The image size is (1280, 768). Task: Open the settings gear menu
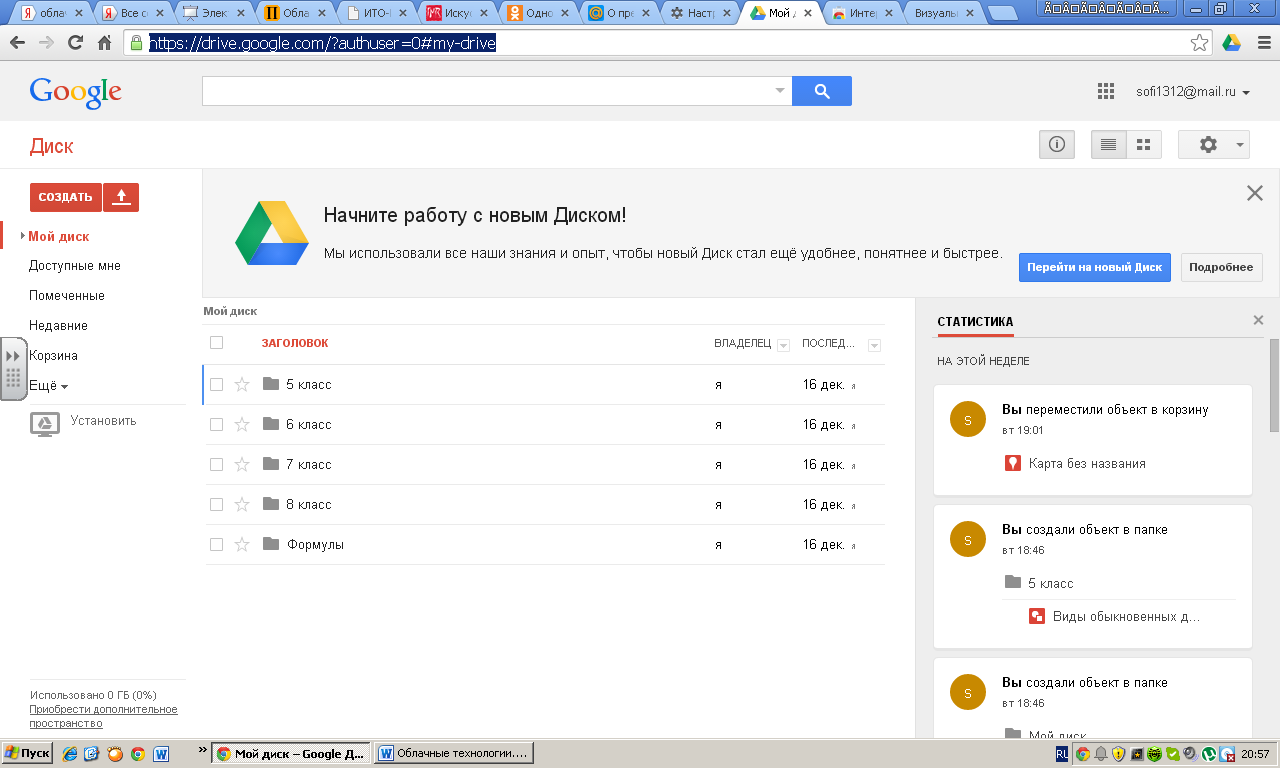[x=1214, y=145]
